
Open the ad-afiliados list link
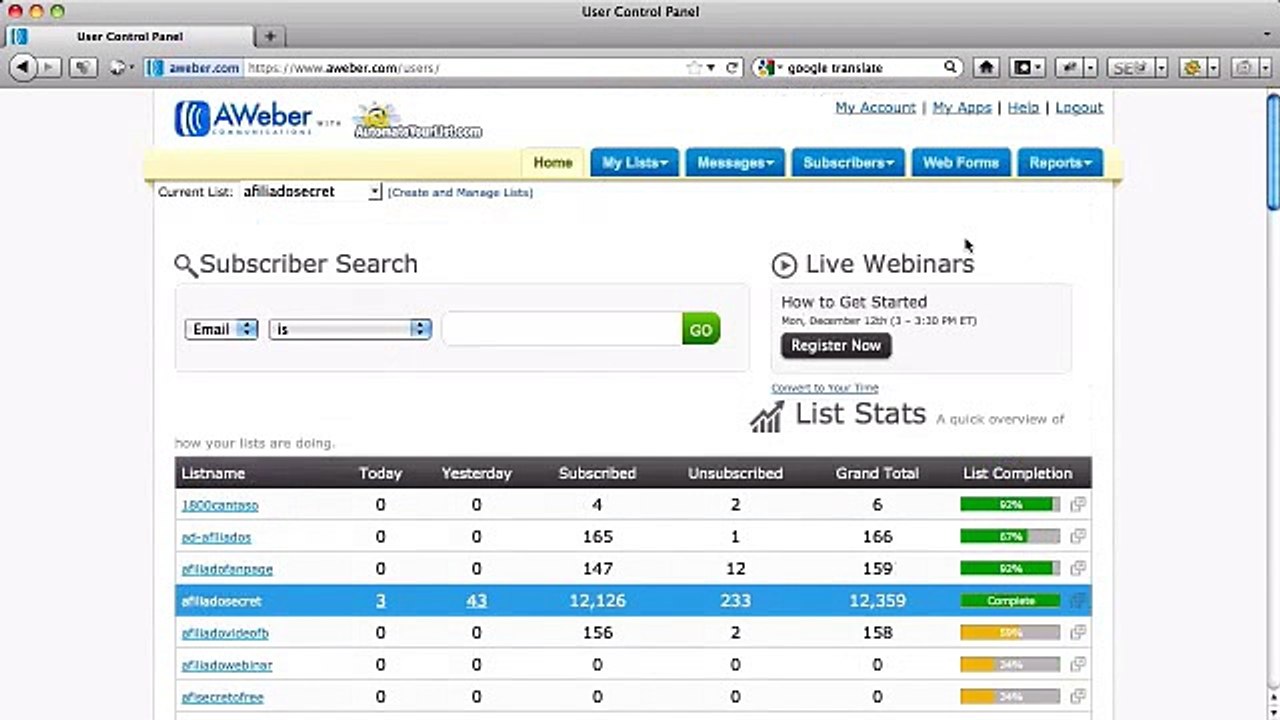click(x=216, y=537)
